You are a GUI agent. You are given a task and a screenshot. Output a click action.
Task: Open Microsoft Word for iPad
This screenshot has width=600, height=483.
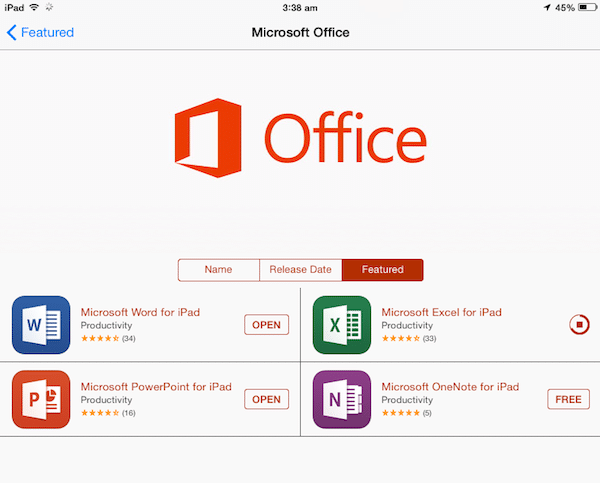(x=267, y=325)
